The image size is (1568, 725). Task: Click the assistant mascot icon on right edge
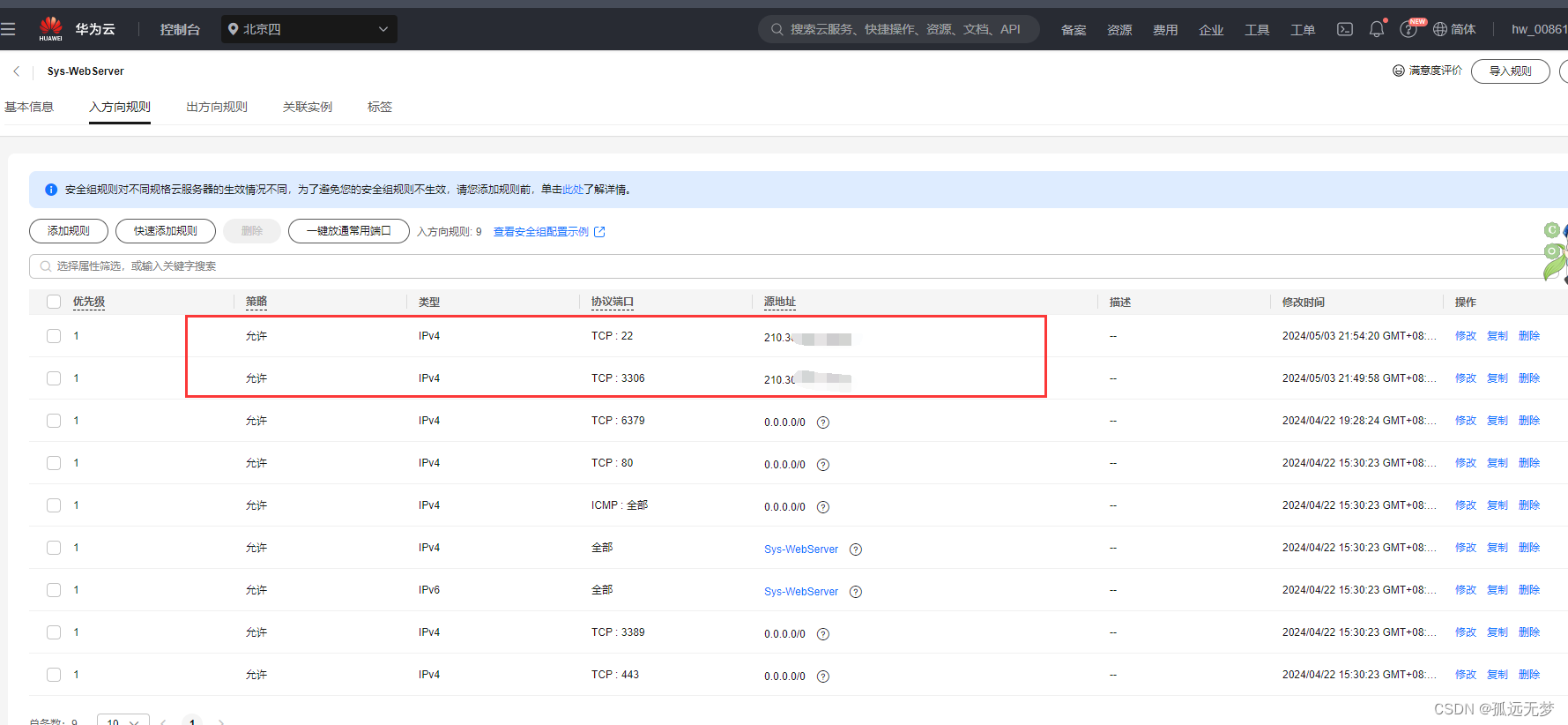(x=1556, y=253)
